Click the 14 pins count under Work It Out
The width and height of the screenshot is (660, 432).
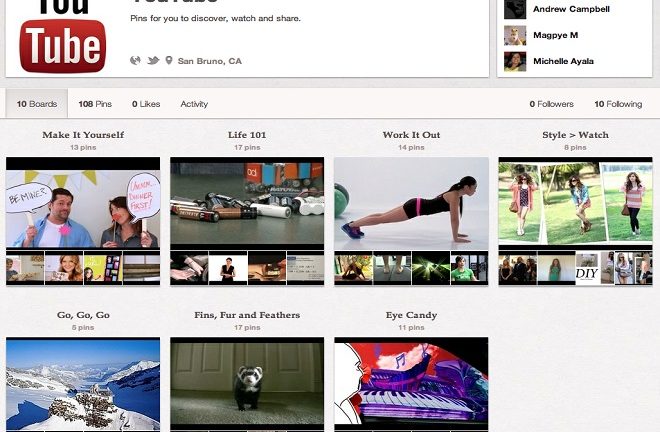pos(411,147)
